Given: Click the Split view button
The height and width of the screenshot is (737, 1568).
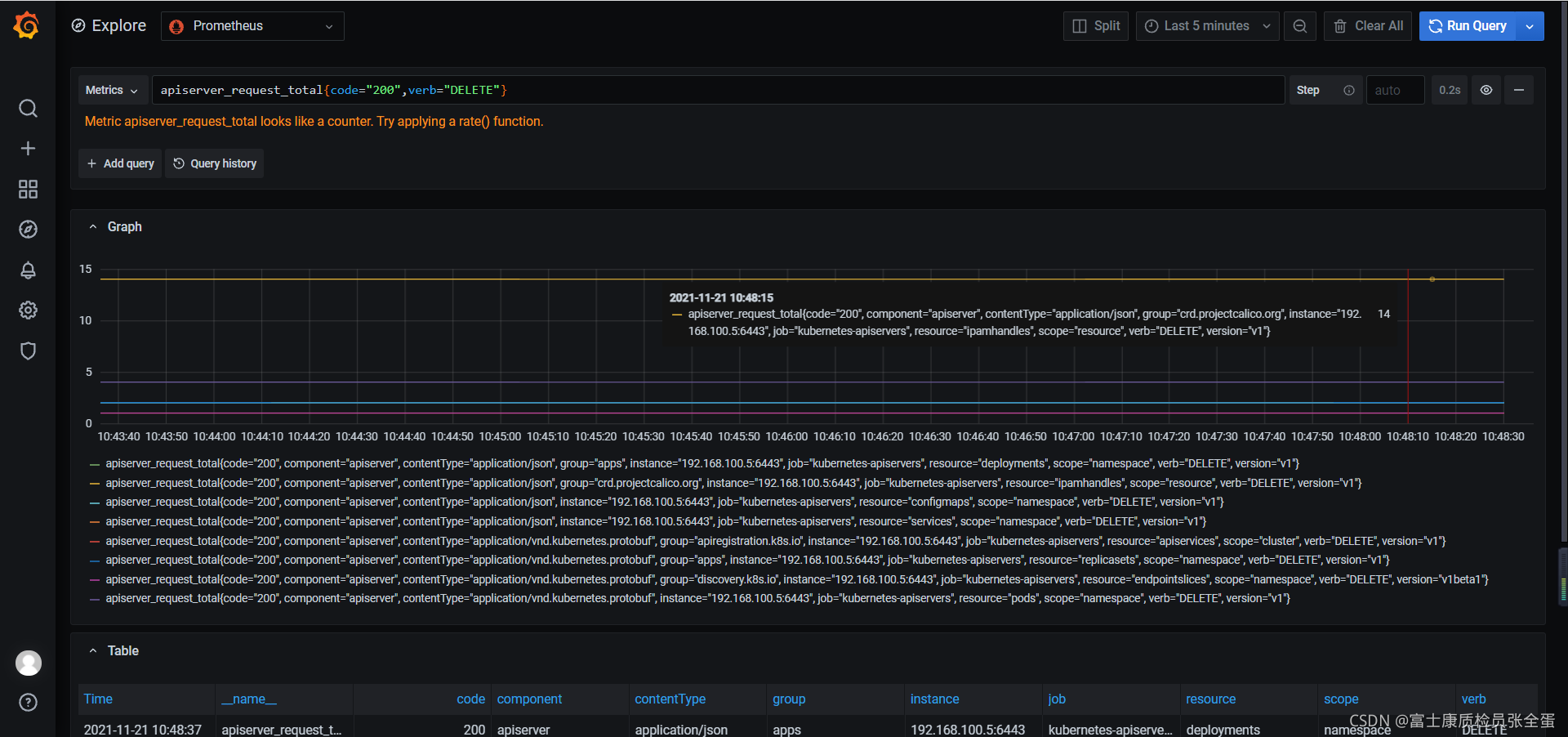Looking at the screenshot, I should click(x=1096, y=26).
